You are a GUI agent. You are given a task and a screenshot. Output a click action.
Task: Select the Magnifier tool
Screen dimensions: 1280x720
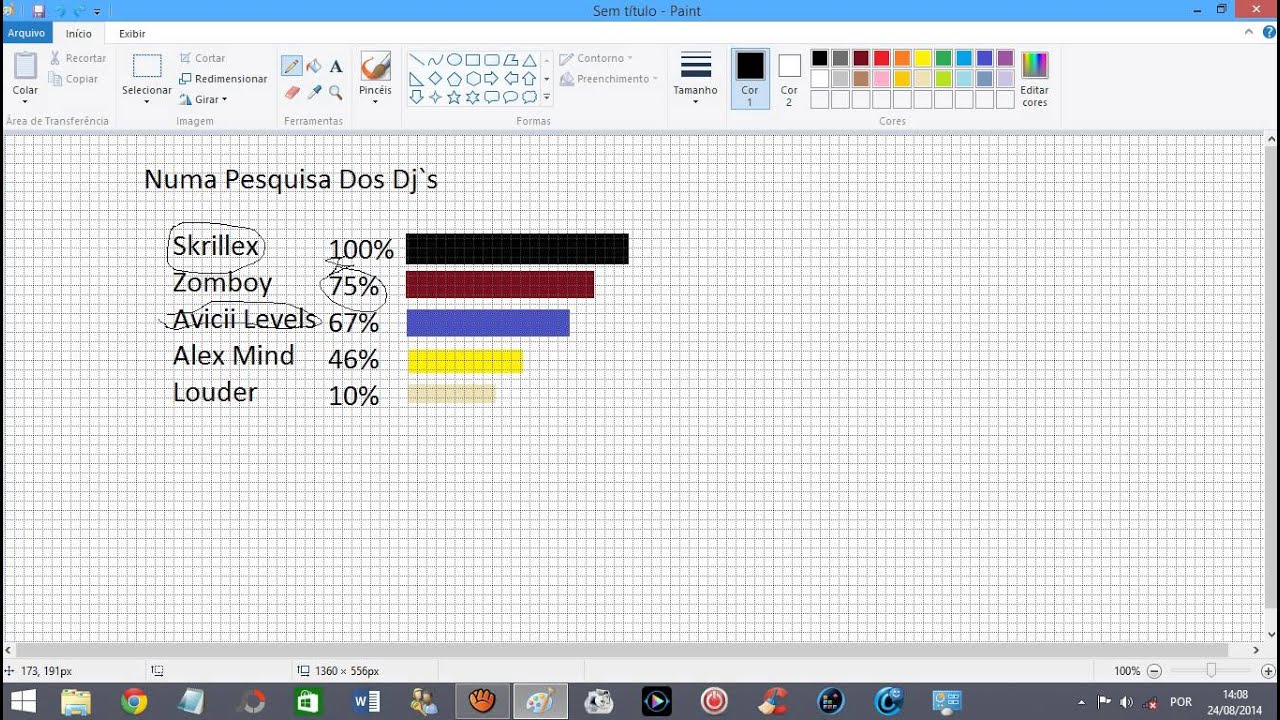point(336,92)
